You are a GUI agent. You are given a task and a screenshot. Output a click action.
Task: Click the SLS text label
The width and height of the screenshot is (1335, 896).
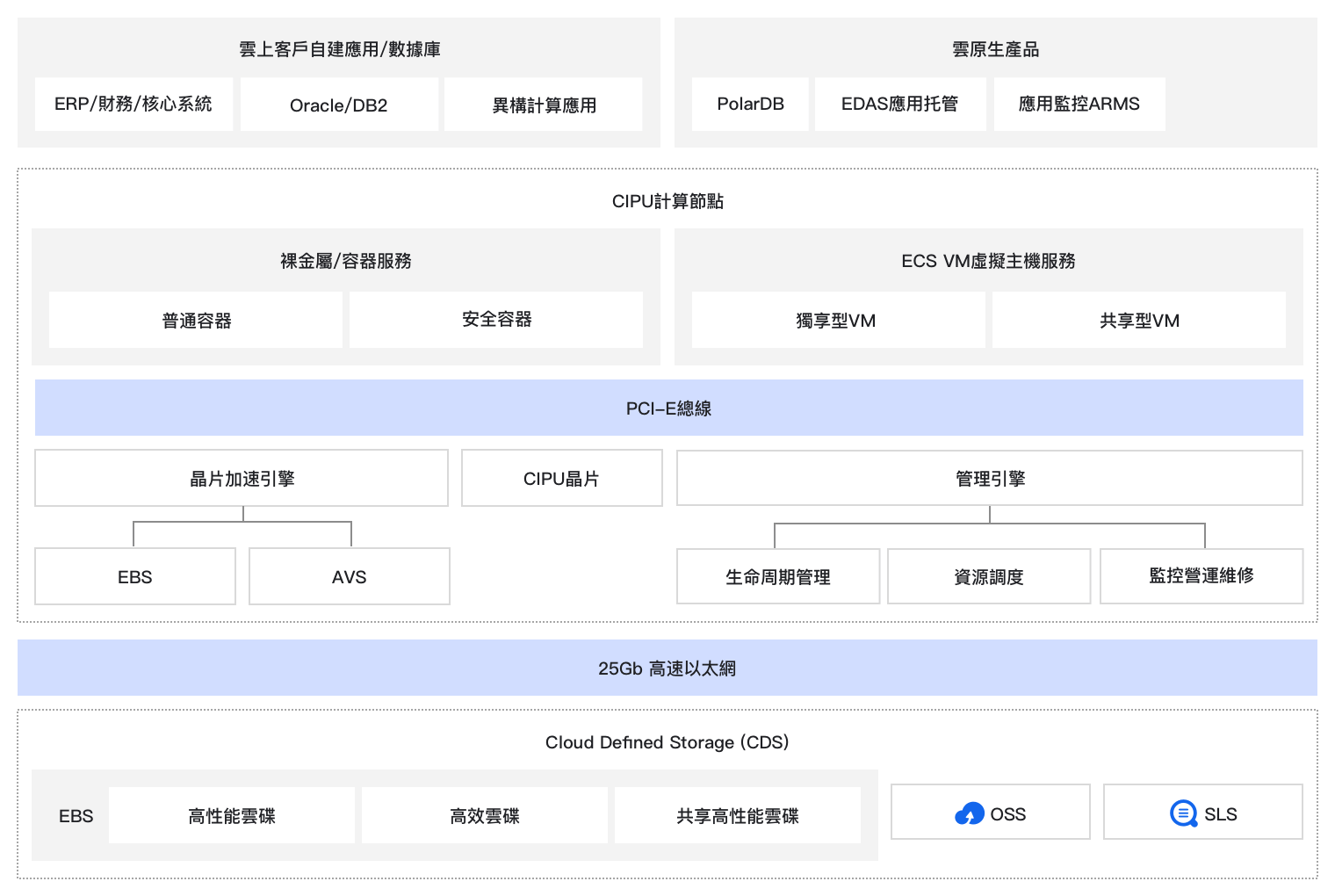pos(1221,814)
